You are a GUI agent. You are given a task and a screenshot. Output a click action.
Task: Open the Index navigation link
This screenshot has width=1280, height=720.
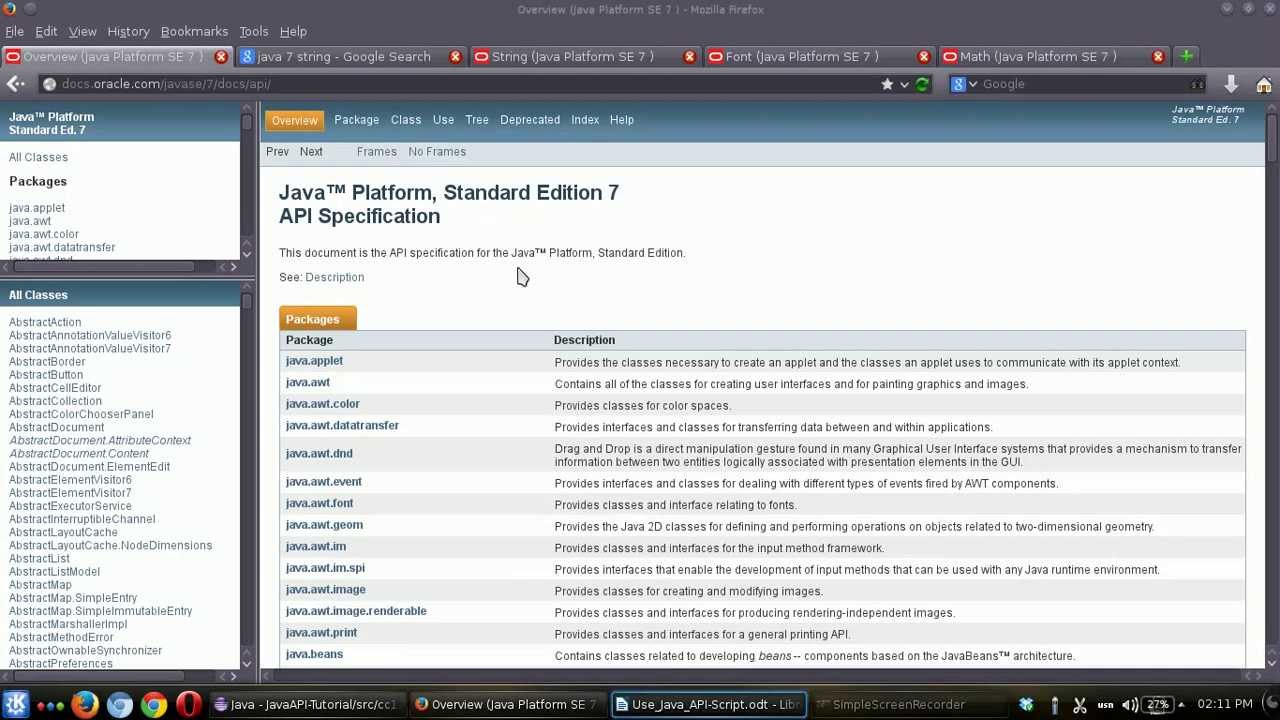(585, 120)
